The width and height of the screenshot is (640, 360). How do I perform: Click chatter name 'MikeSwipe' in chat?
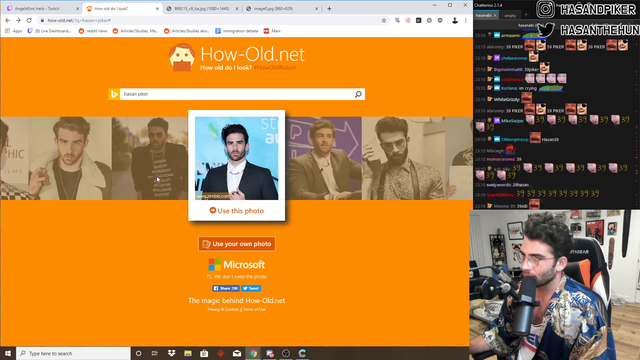[x=512, y=121]
